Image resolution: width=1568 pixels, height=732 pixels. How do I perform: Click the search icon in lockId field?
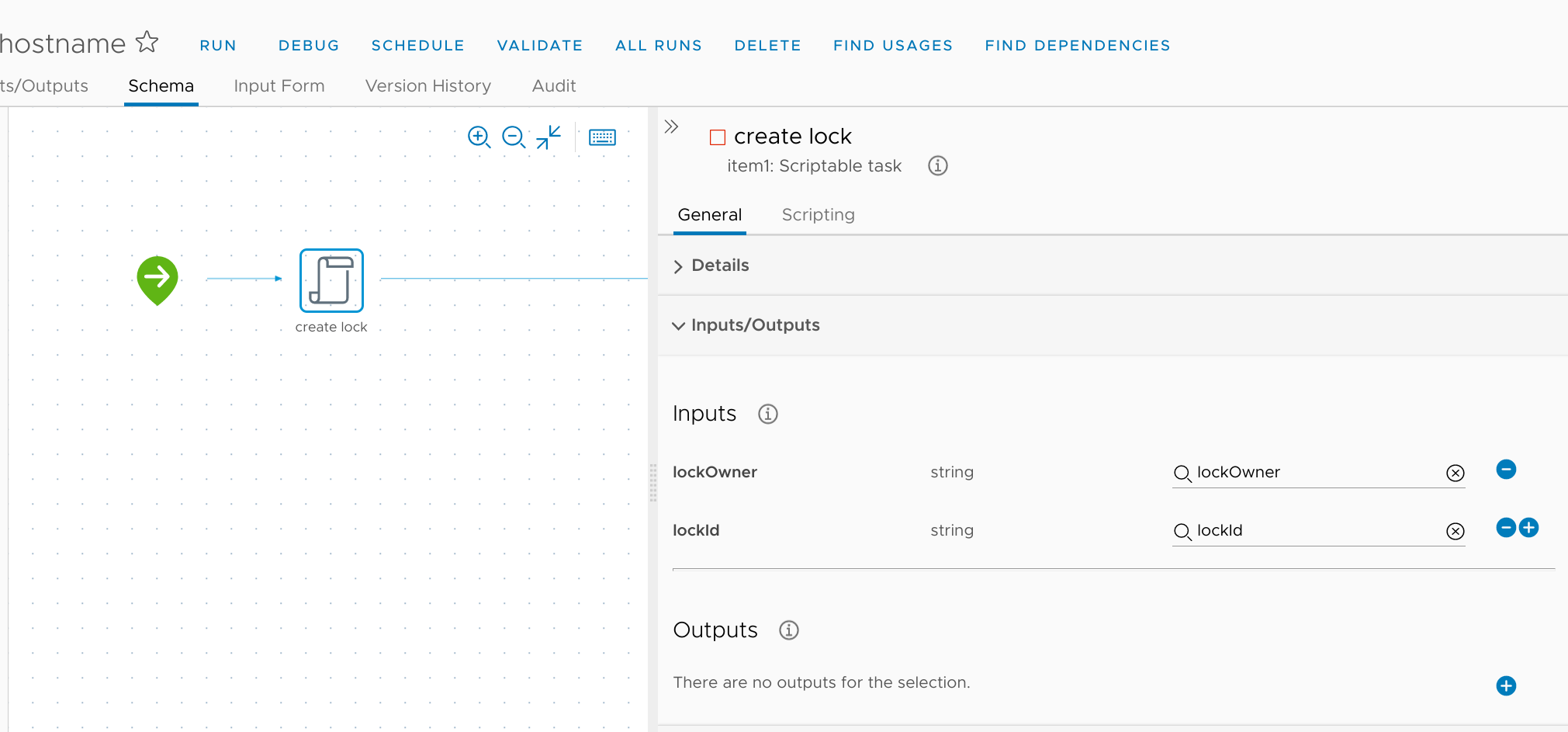point(1182,532)
